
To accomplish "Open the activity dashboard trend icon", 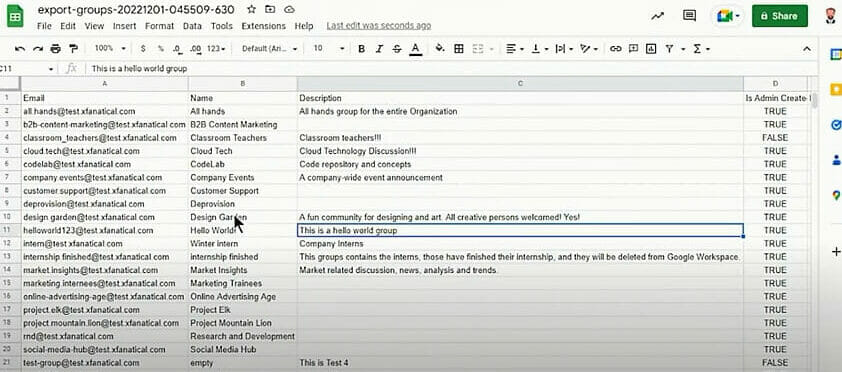I will 657,16.
